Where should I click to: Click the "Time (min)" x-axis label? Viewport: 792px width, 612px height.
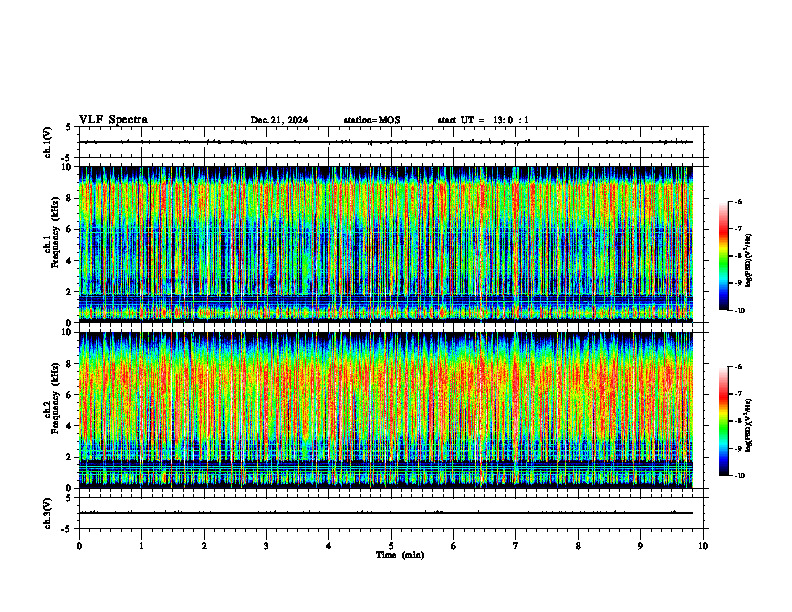(x=400, y=555)
